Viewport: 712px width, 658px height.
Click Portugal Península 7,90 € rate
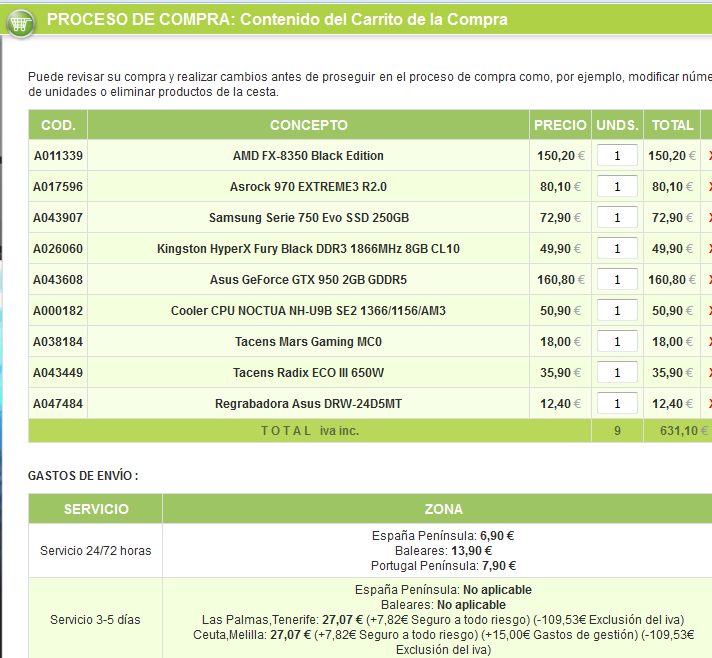(x=443, y=566)
